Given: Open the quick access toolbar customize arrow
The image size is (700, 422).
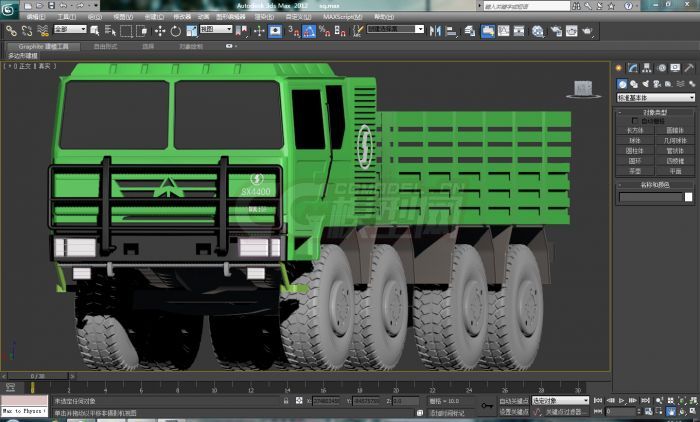Looking at the screenshot, I should tap(96, 6).
